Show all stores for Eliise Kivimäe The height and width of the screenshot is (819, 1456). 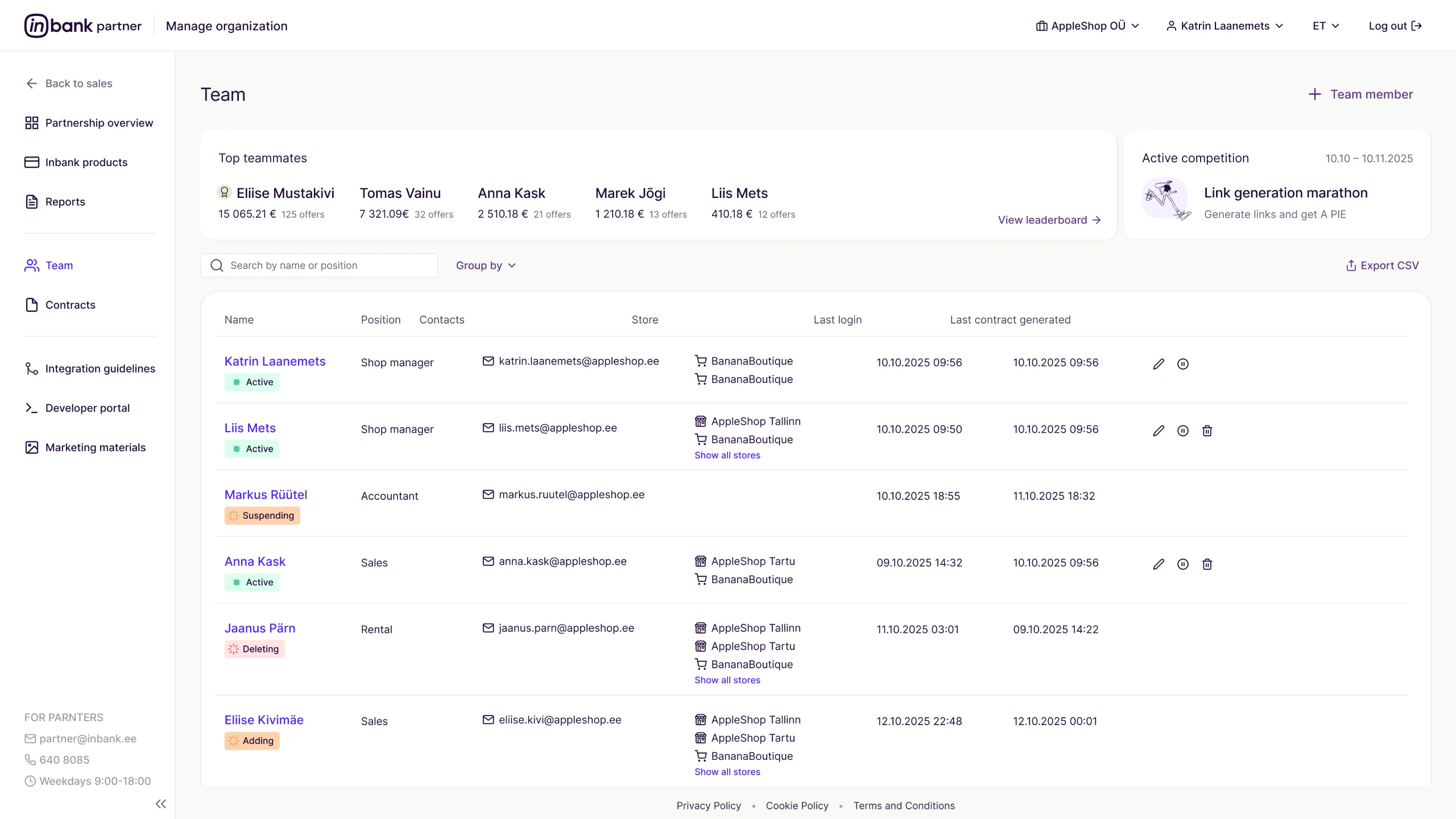click(x=727, y=772)
